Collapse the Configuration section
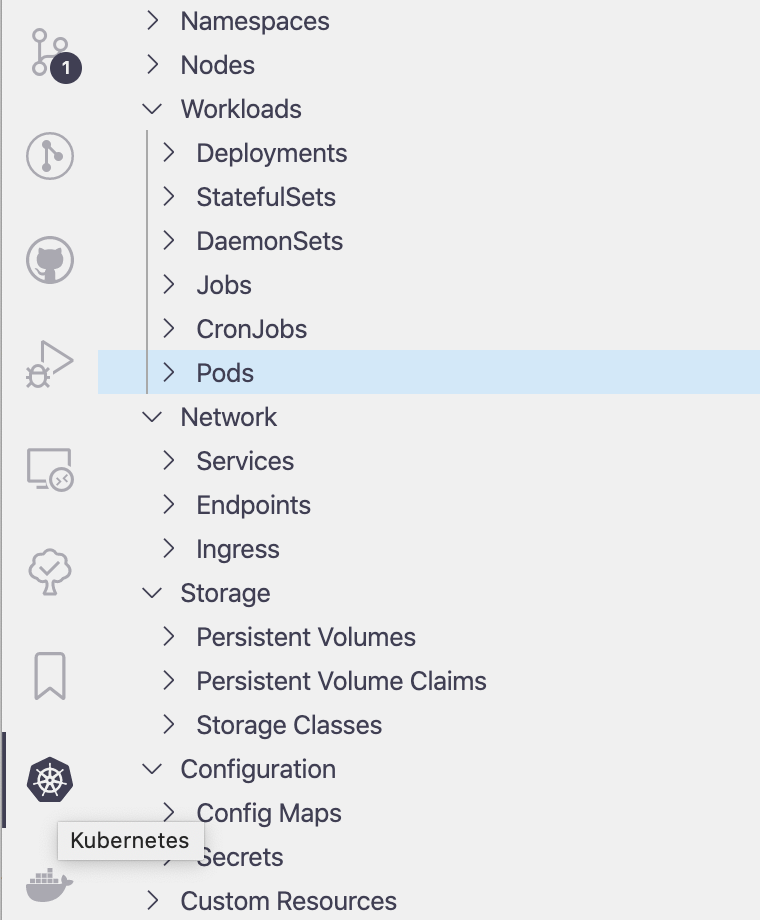 tap(151, 769)
